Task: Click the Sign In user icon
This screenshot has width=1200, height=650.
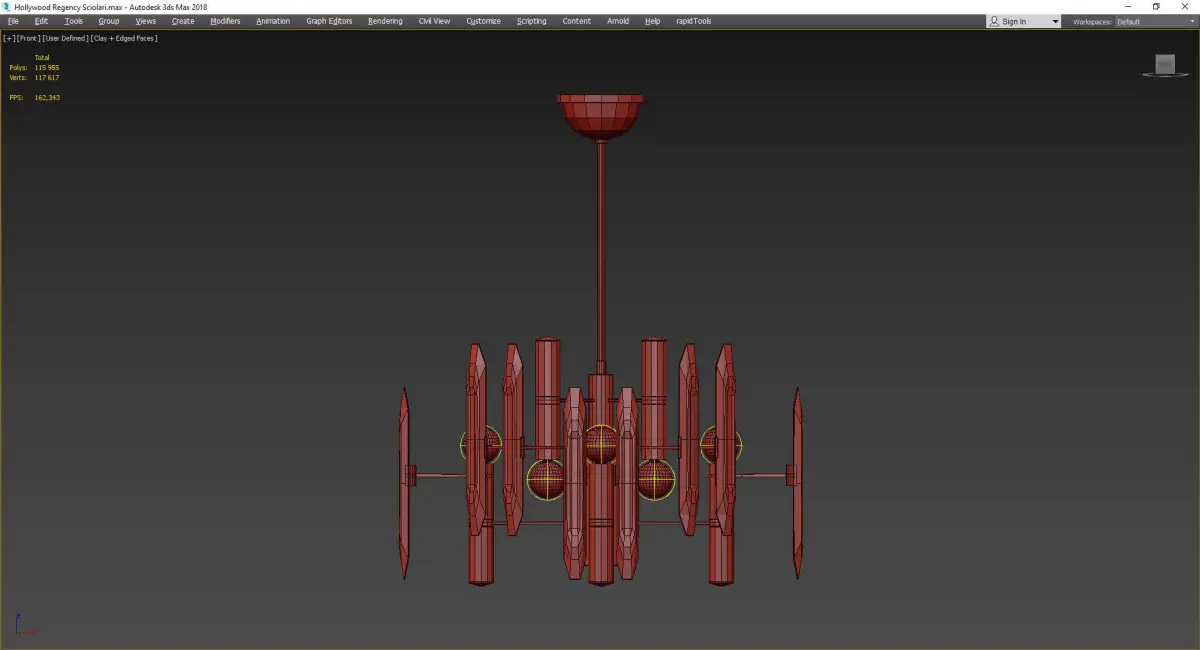Action: [x=994, y=21]
